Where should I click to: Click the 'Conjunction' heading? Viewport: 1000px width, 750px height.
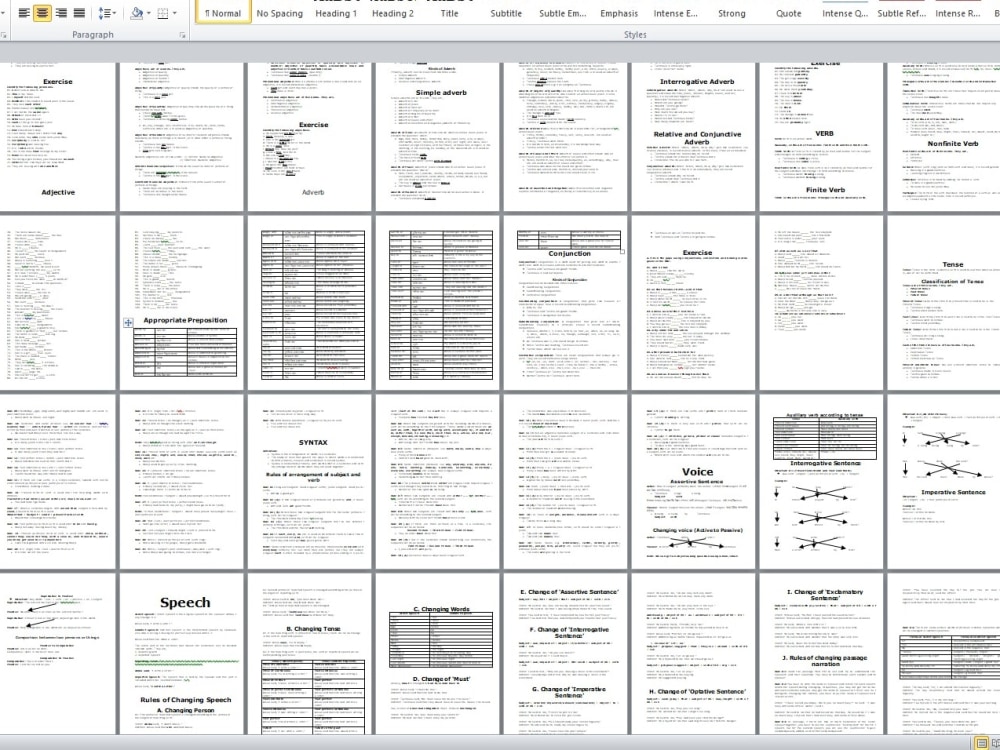[569, 253]
